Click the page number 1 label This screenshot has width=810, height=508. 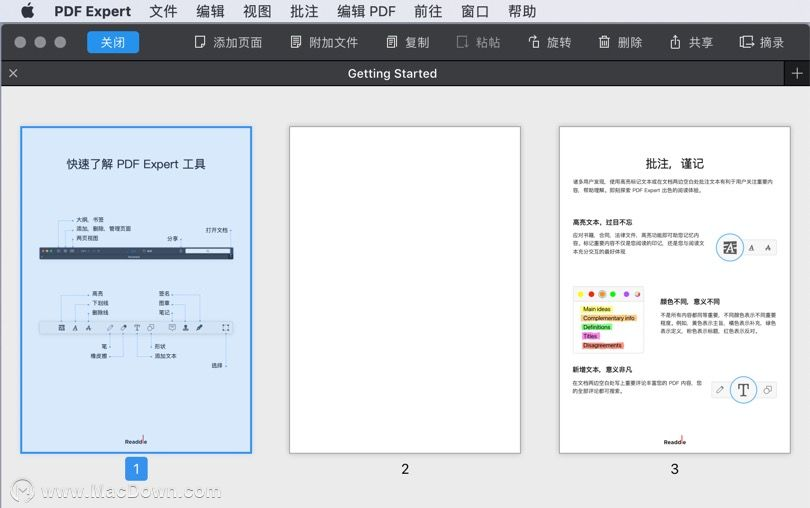click(136, 469)
